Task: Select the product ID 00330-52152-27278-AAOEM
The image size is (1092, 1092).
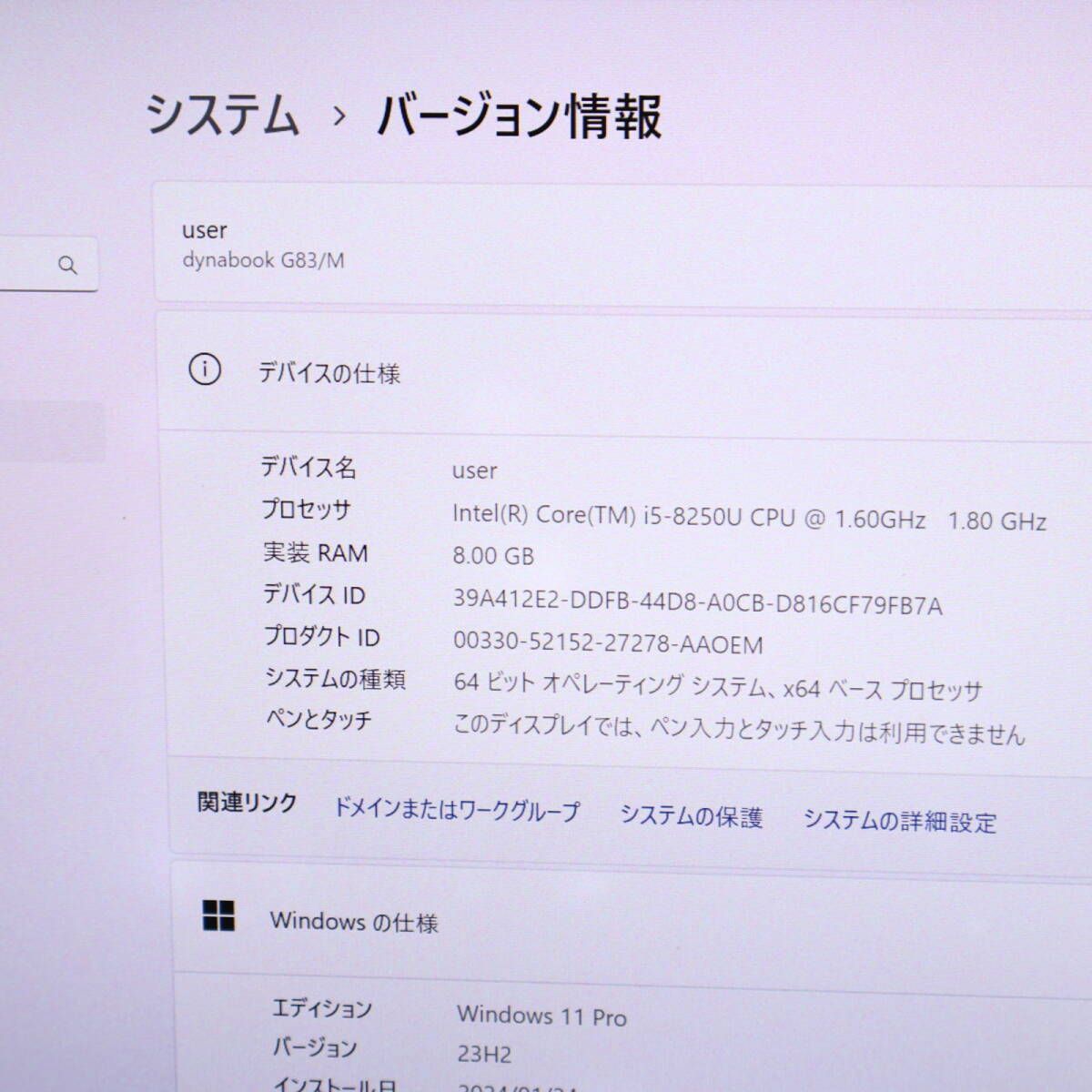Action: point(608,644)
